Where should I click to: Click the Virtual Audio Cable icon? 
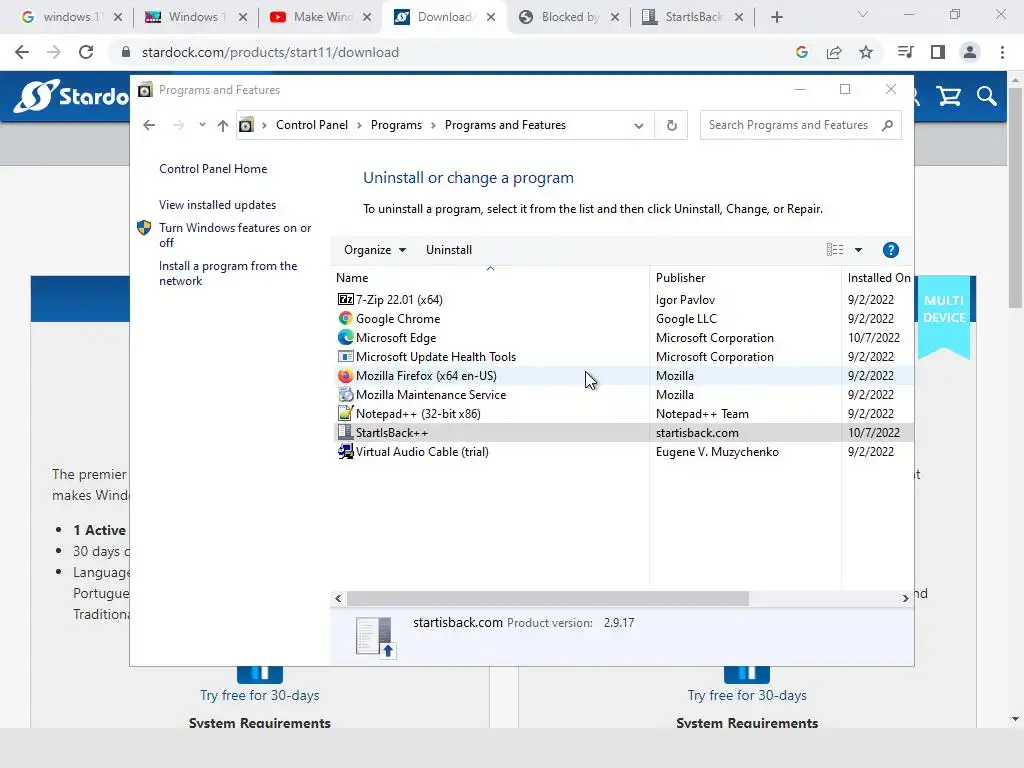345,451
